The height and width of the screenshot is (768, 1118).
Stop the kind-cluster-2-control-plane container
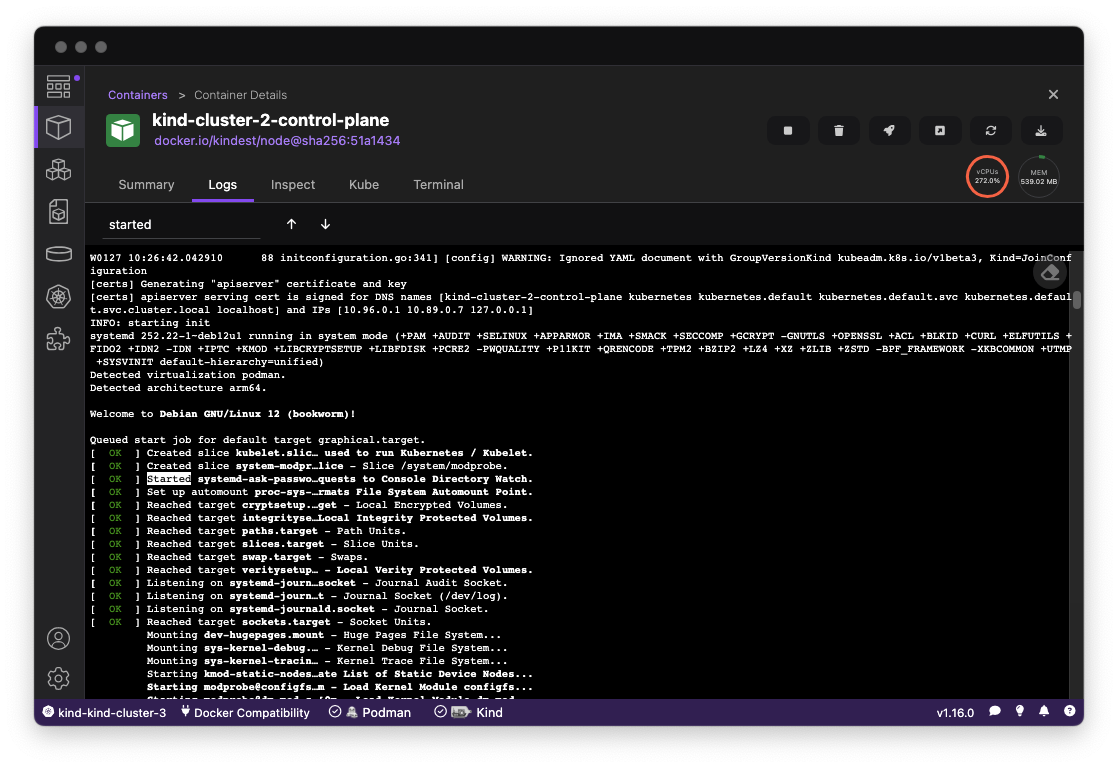[788, 130]
